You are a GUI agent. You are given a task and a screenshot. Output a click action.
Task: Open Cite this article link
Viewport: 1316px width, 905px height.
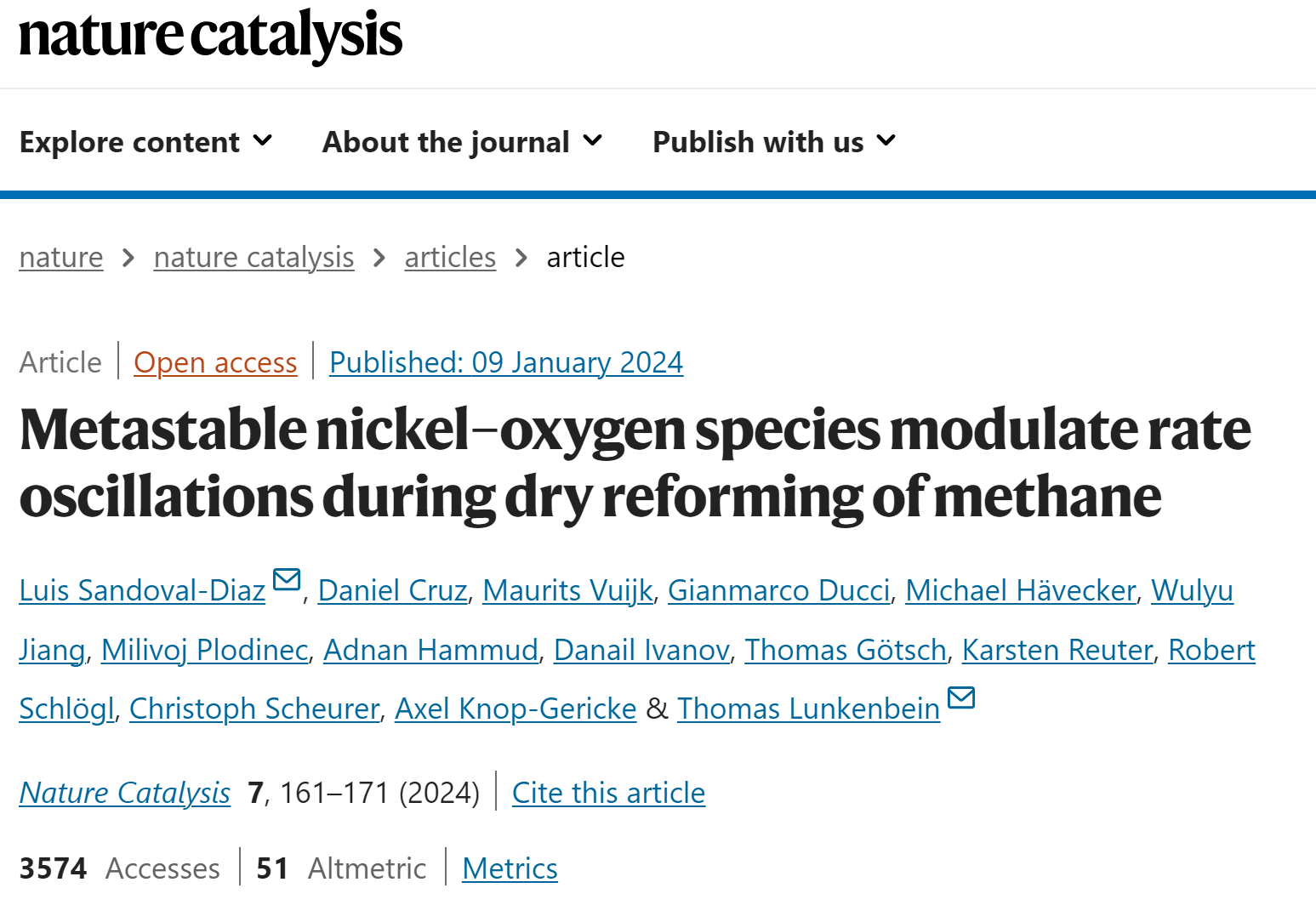pos(608,793)
